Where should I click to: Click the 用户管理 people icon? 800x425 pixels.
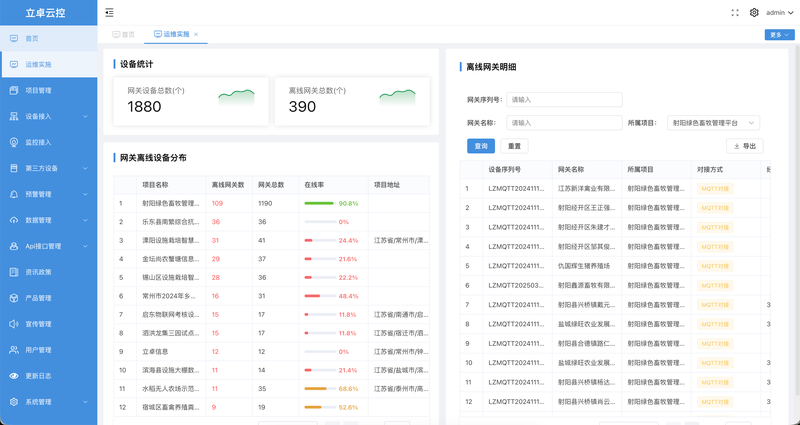14,350
